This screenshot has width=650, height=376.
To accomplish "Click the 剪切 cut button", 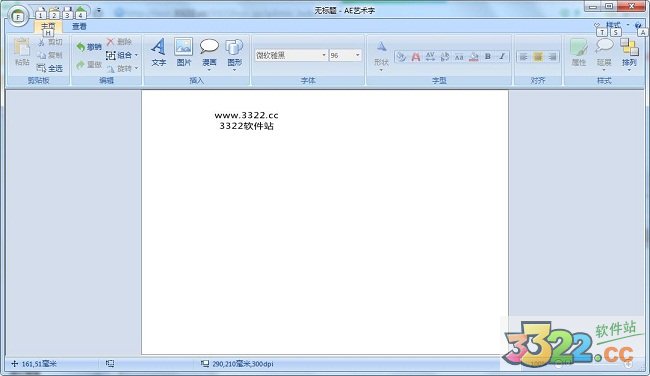I will 50,42.
